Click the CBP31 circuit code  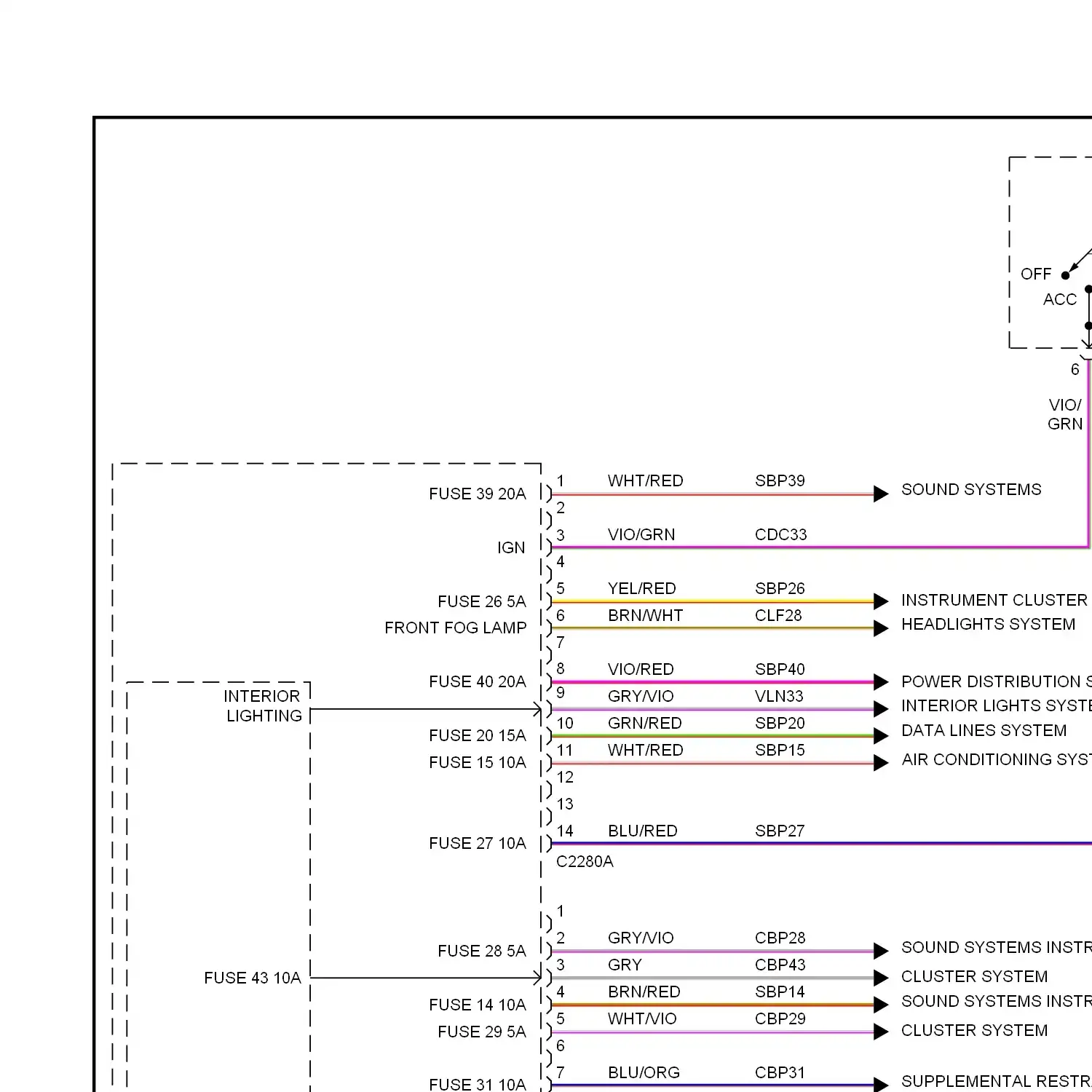point(780,1072)
